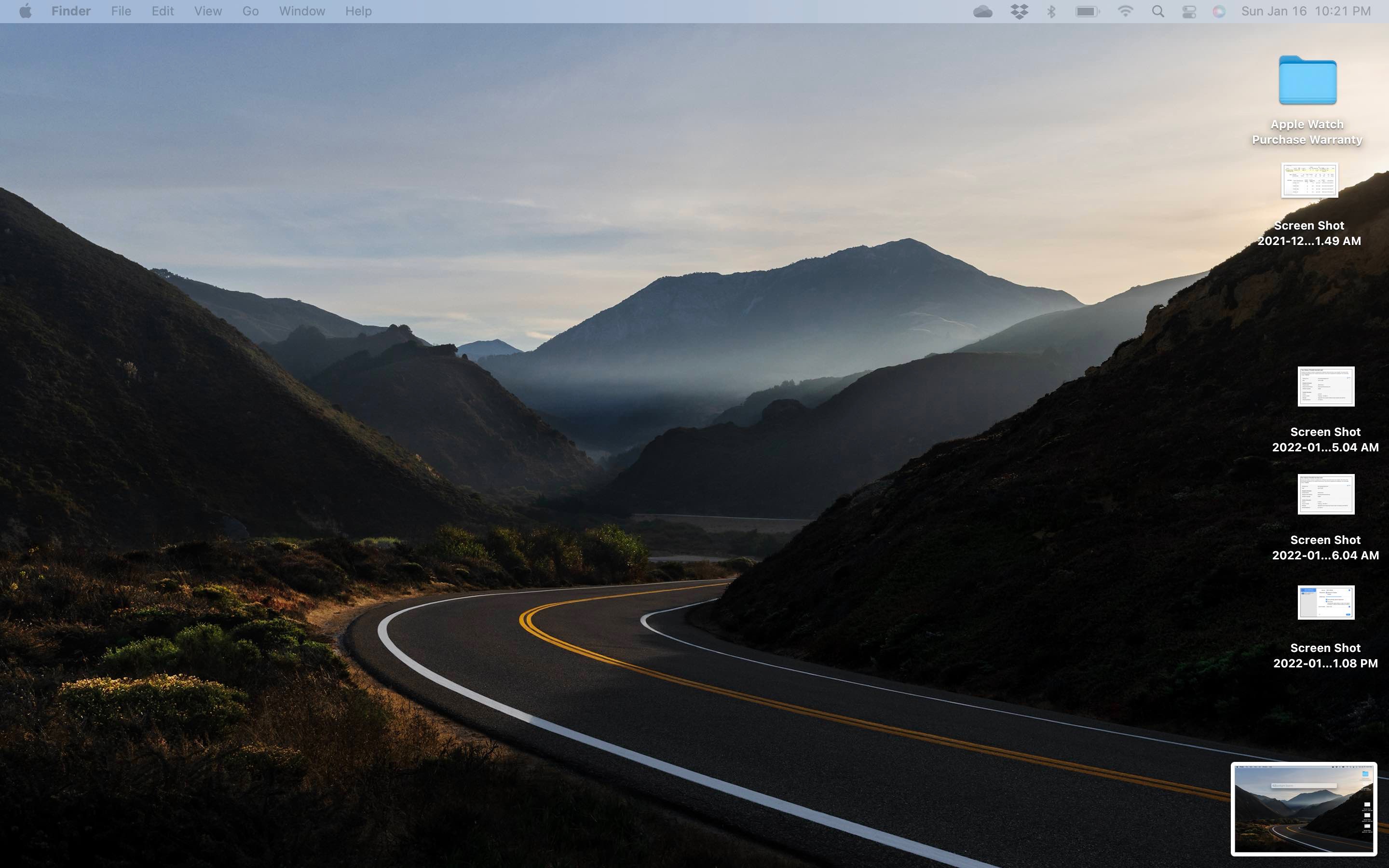
Task: Open the Wi-Fi menu
Action: (1125, 12)
